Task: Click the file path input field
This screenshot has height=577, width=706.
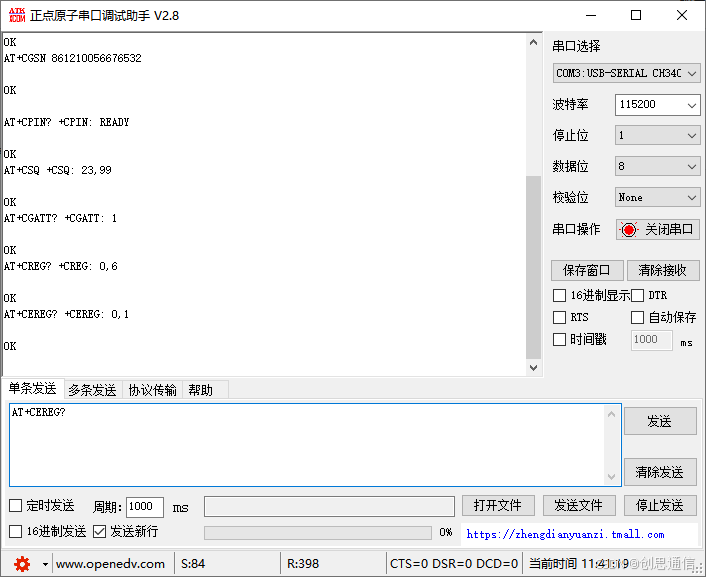Action: [x=329, y=506]
